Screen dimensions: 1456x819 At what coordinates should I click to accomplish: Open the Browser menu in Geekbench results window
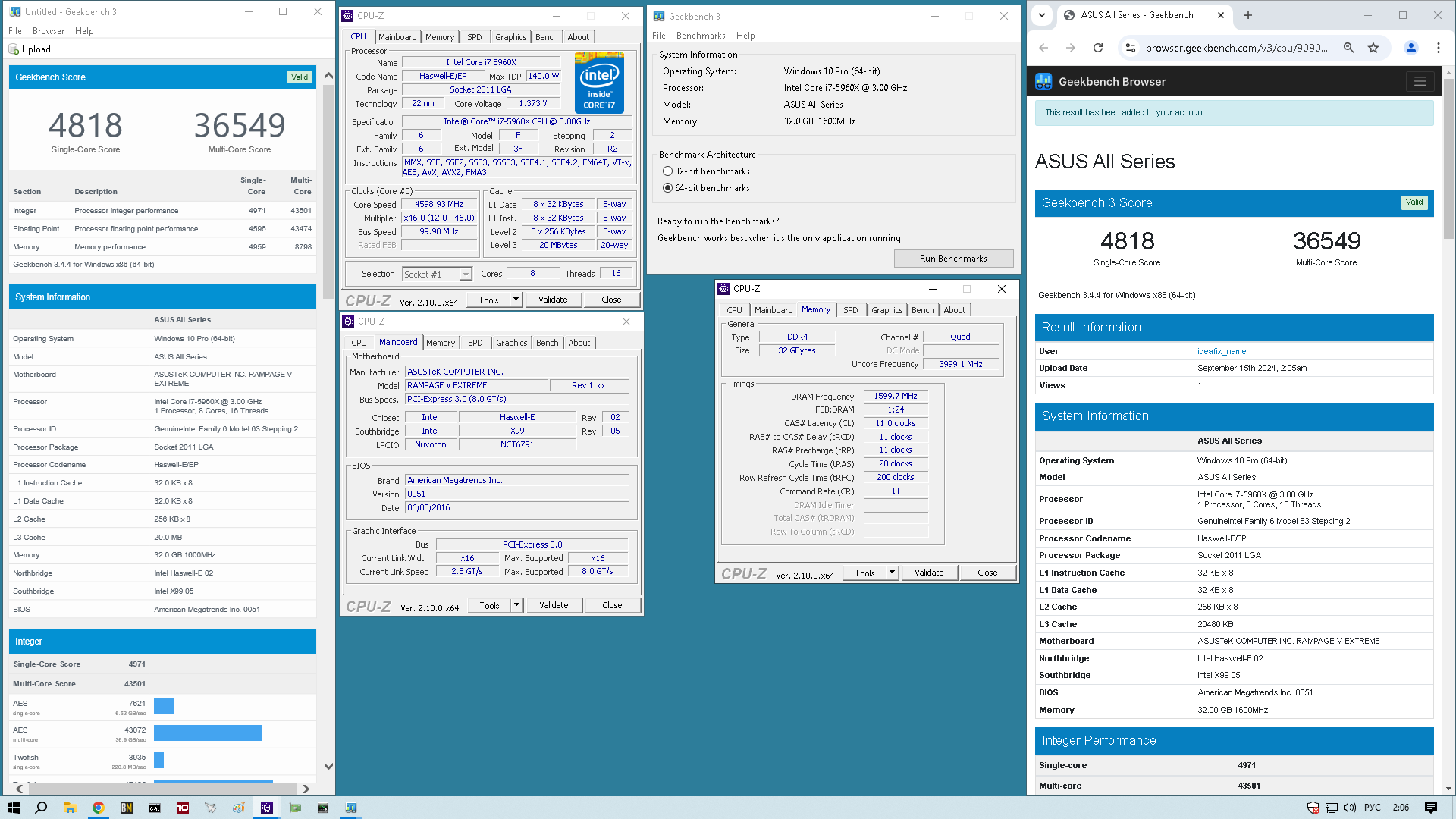pyautogui.click(x=49, y=31)
